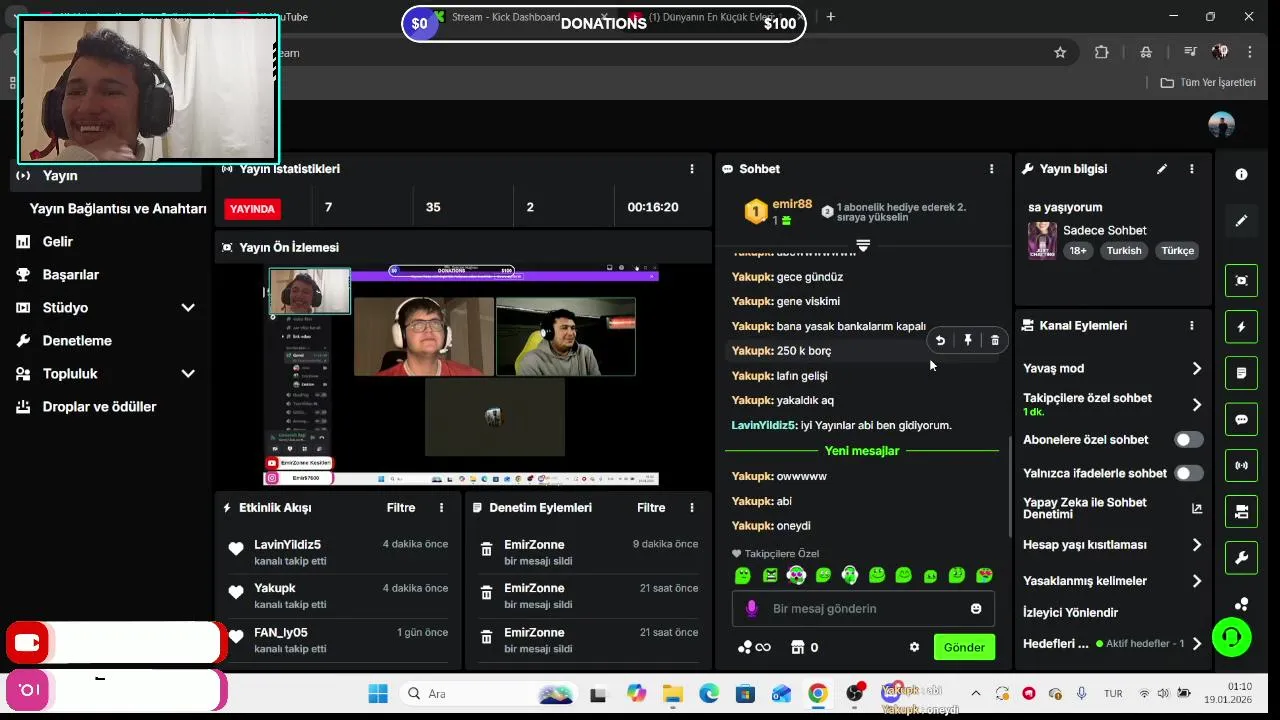This screenshot has width=1280, height=720.
Task: Click the Turkish tag in stream info
Action: coord(1123,251)
